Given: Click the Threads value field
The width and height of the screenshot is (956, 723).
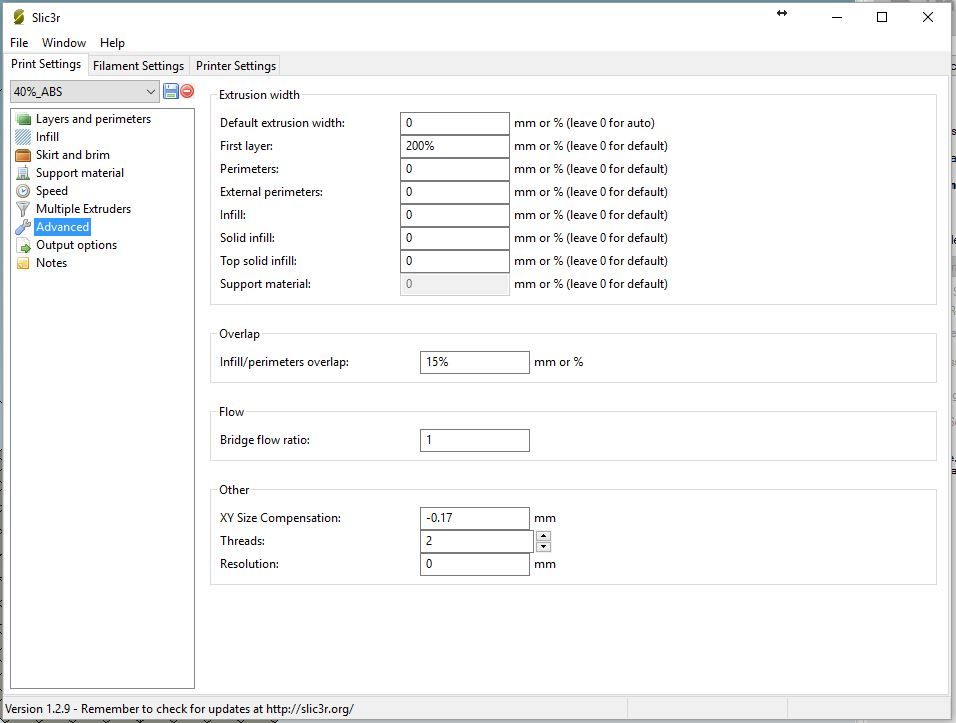Looking at the screenshot, I should point(477,541).
